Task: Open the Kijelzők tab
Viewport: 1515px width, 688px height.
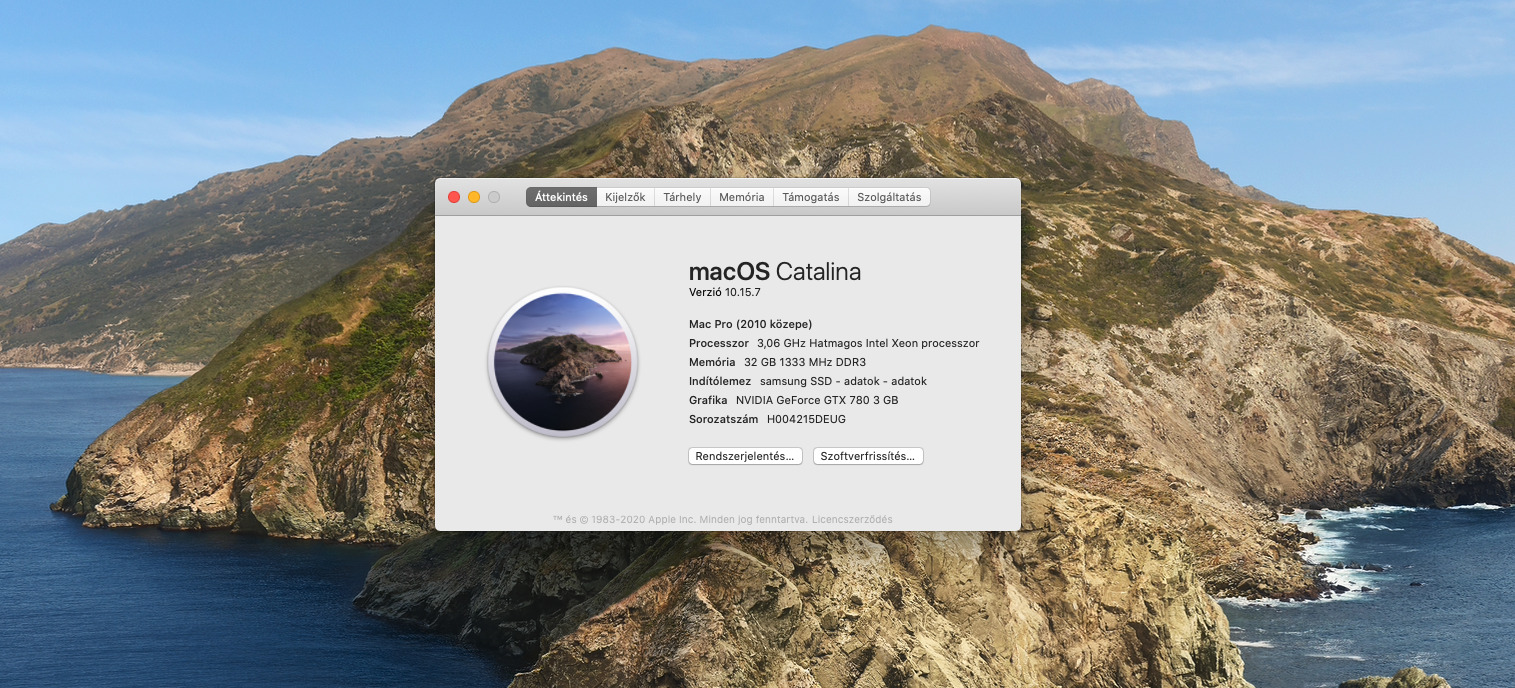Action: coord(625,197)
